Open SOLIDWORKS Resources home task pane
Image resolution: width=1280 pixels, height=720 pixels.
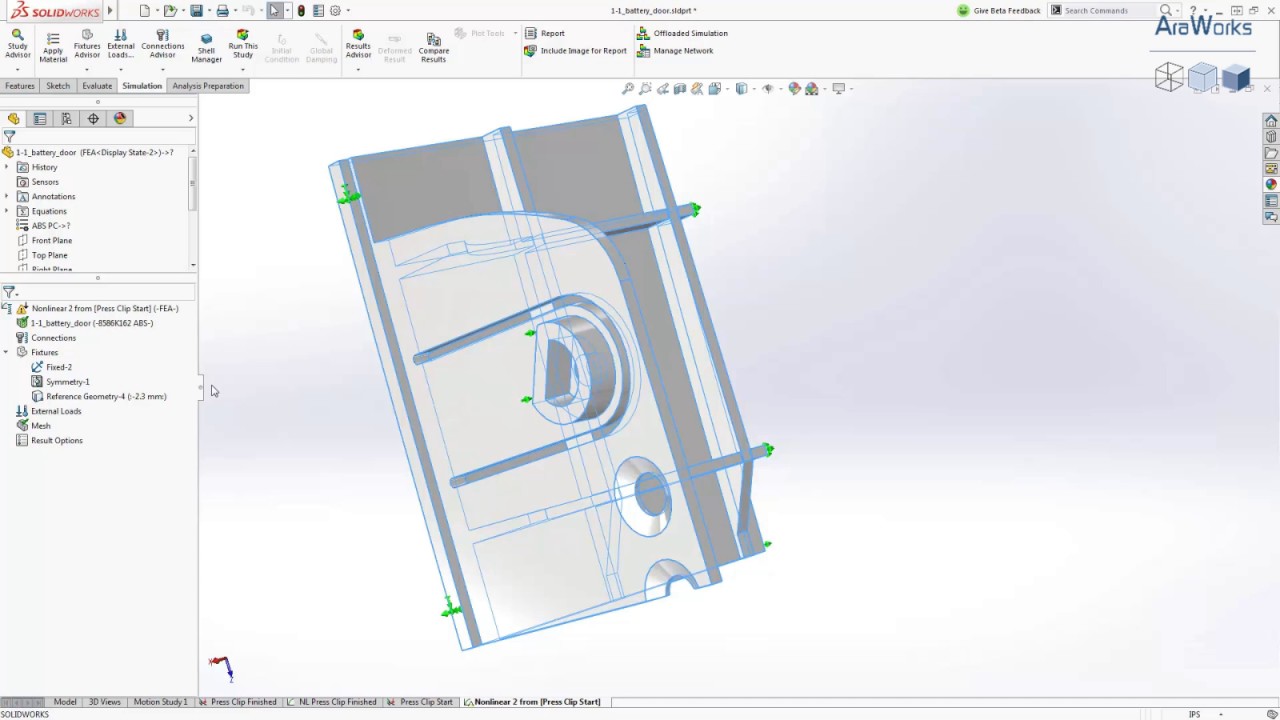tap(1271, 121)
